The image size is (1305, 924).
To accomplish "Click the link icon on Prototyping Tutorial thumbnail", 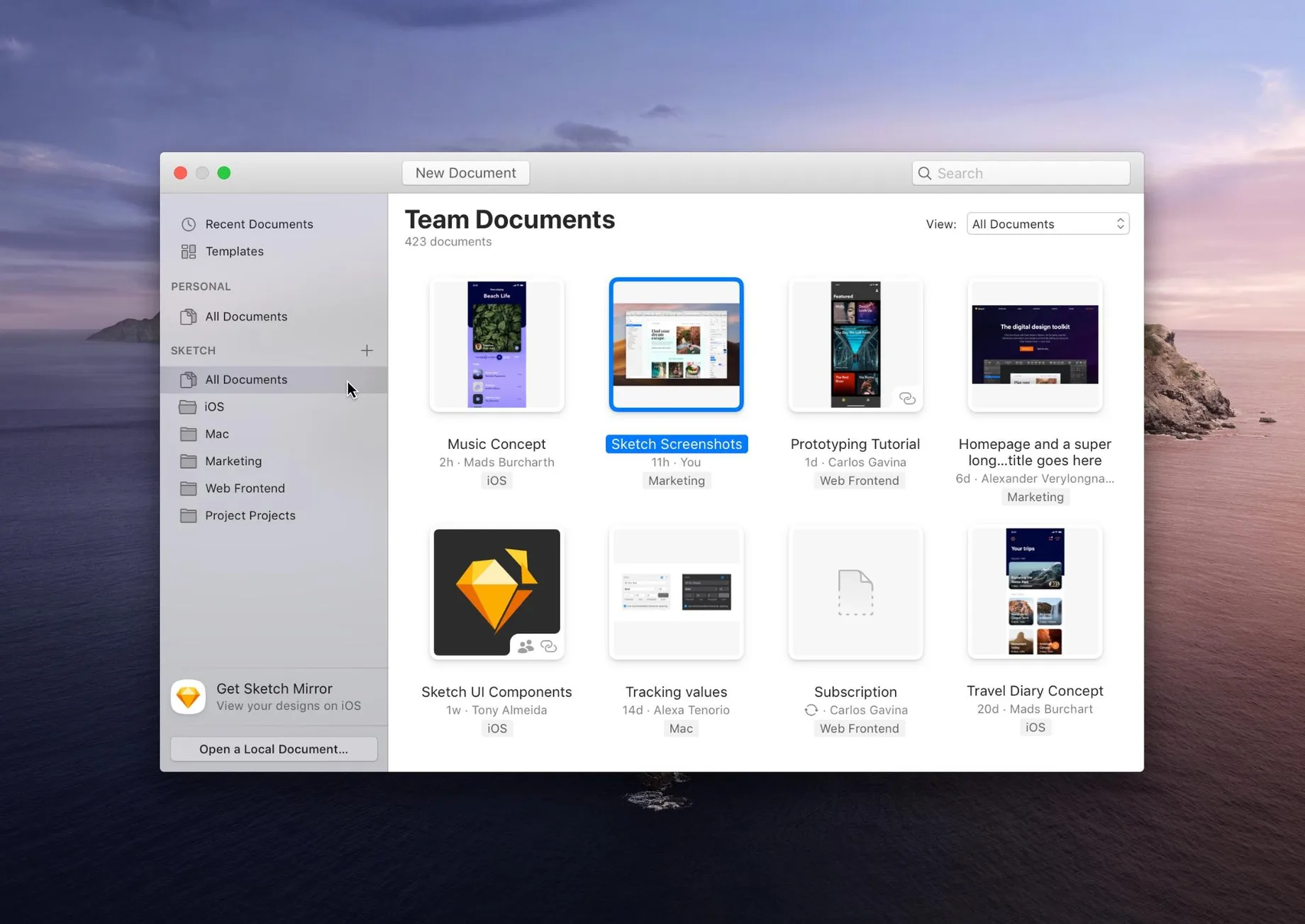I will [907, 399].
